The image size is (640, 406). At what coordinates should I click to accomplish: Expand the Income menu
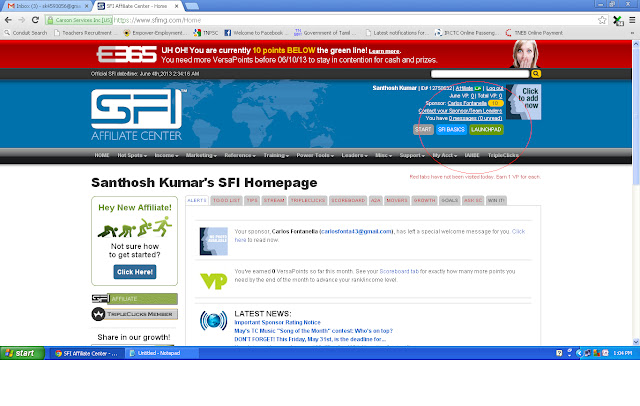pos(166,155)
